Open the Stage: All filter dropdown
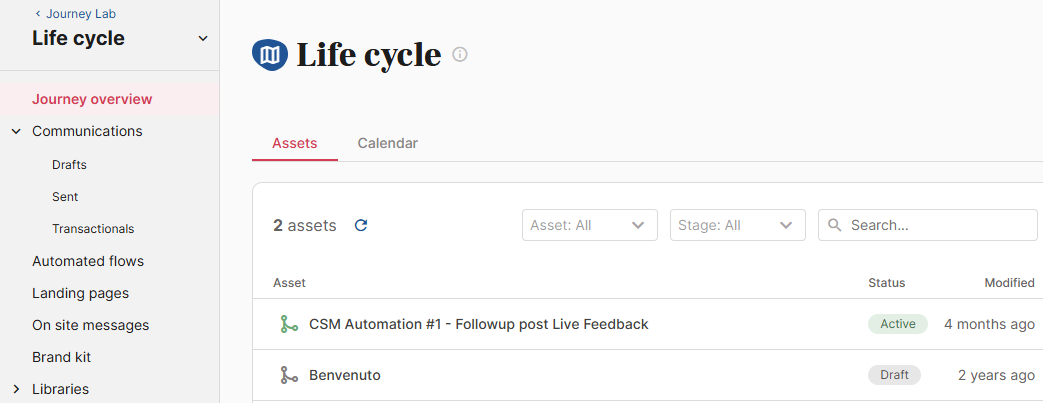Viewport: 1043px width, 403px height. 738,225
